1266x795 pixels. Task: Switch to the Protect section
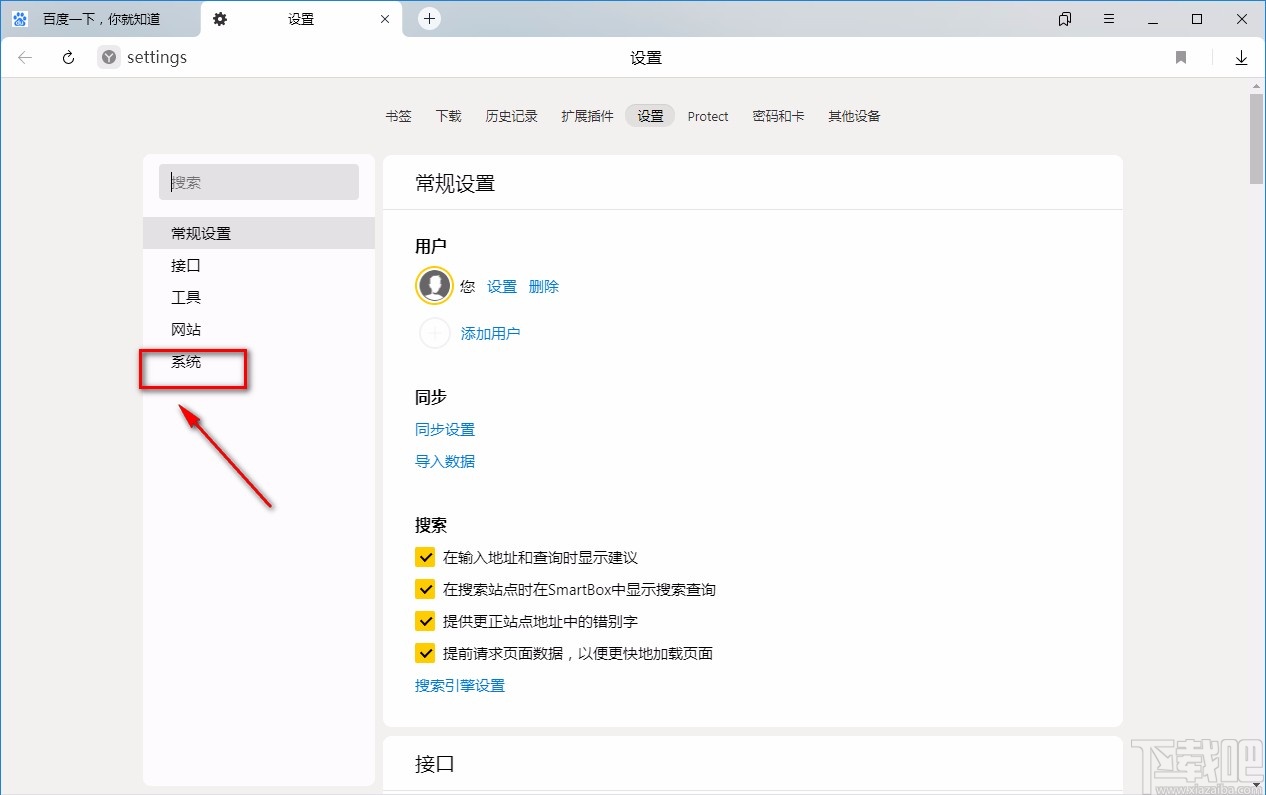708,116
